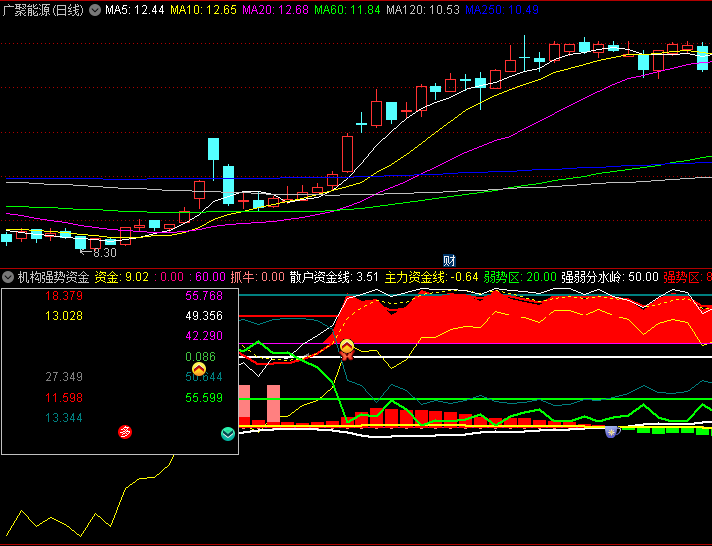Select the 机构强势资金 indicator name
The height and width of the screenshot is (546, 712).
(53, 277)
